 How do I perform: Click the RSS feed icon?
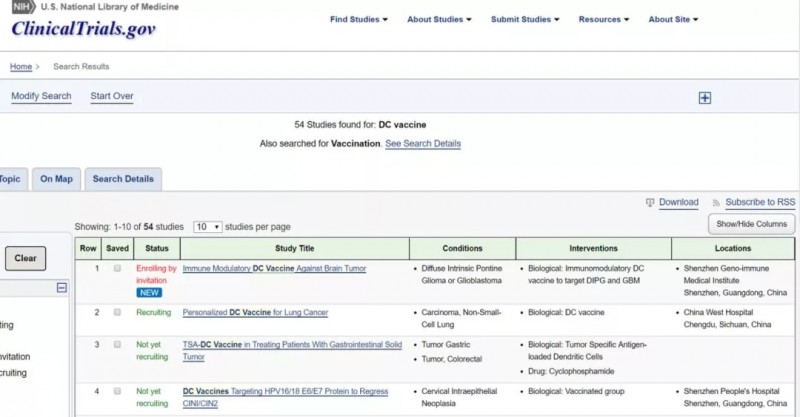pyautogui.click(x=716, y=203)
